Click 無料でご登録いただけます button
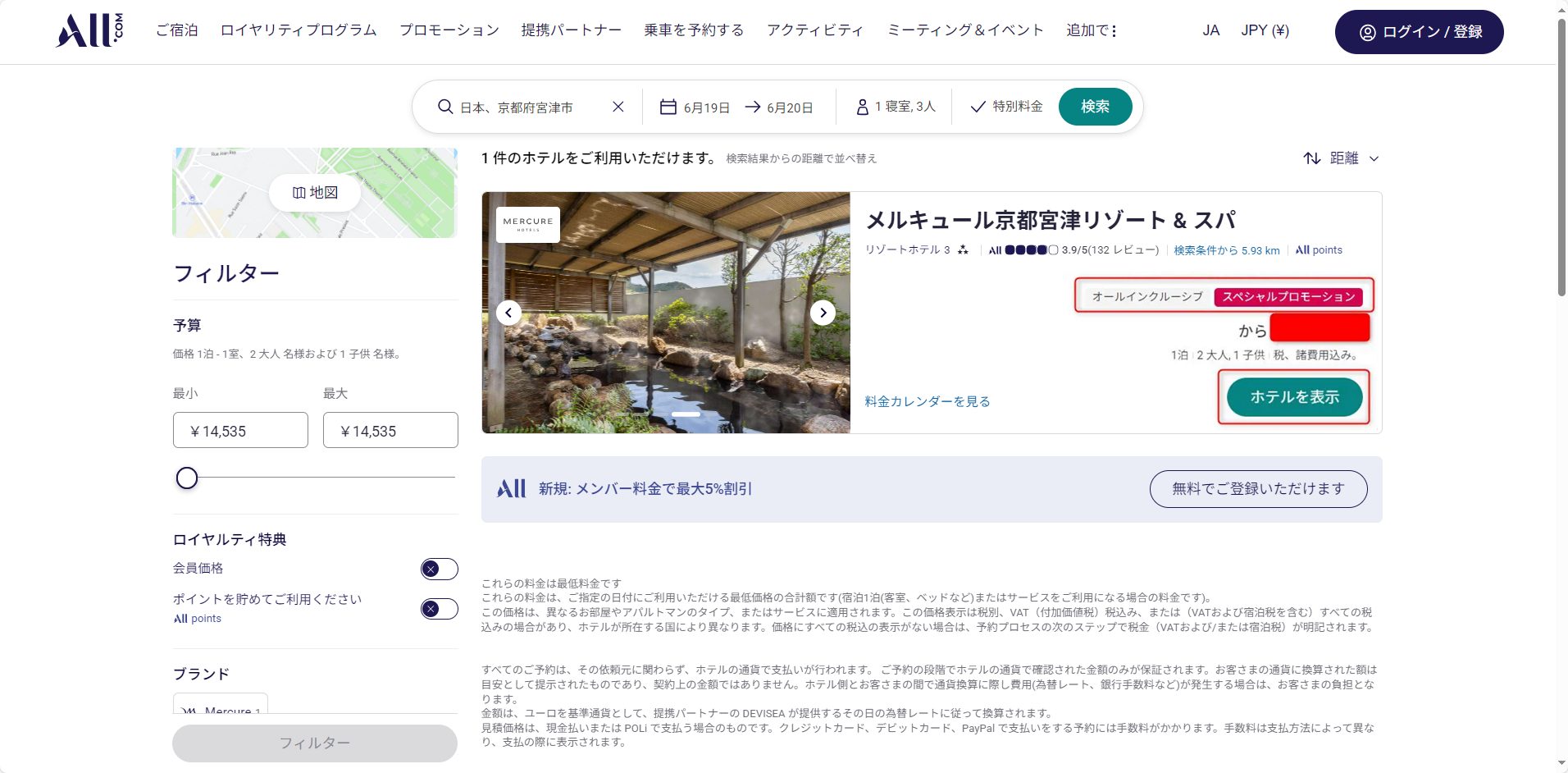 click(x=1258, y=489)
